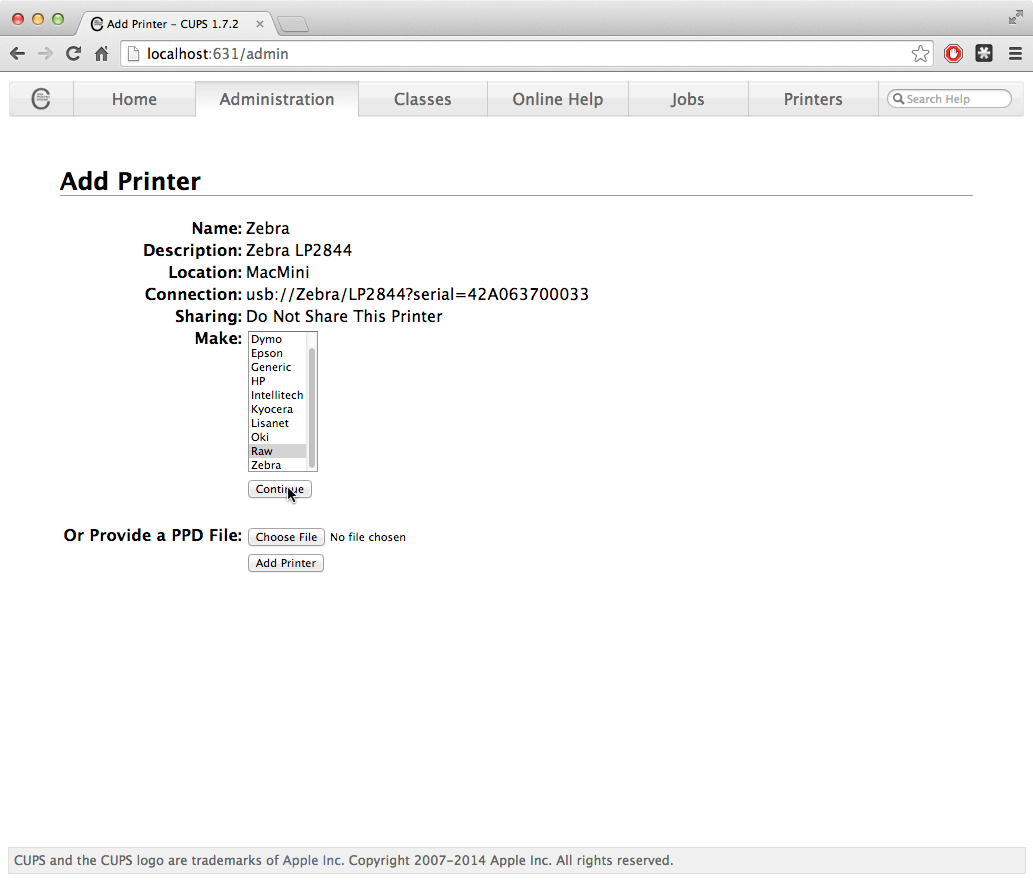Click the address bar showing localhost:631/admin

[527, 54]
